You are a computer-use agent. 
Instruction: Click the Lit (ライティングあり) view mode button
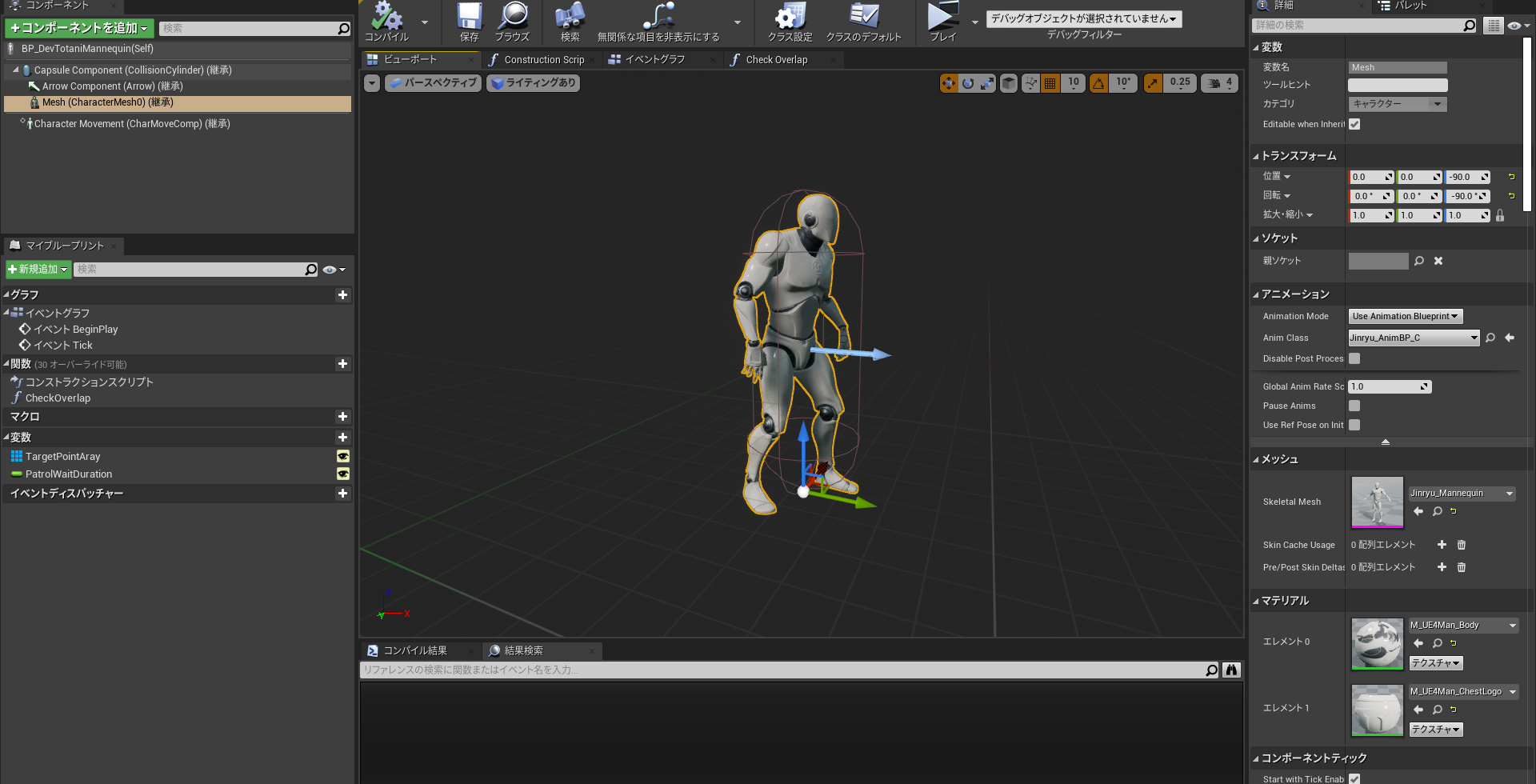533,83
